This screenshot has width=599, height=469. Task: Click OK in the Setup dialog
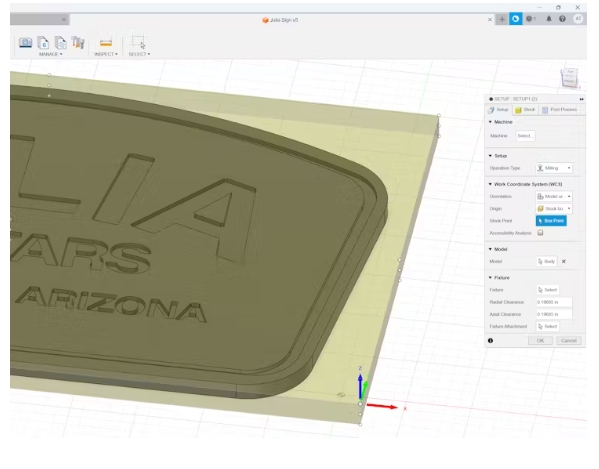click(540, 341)
